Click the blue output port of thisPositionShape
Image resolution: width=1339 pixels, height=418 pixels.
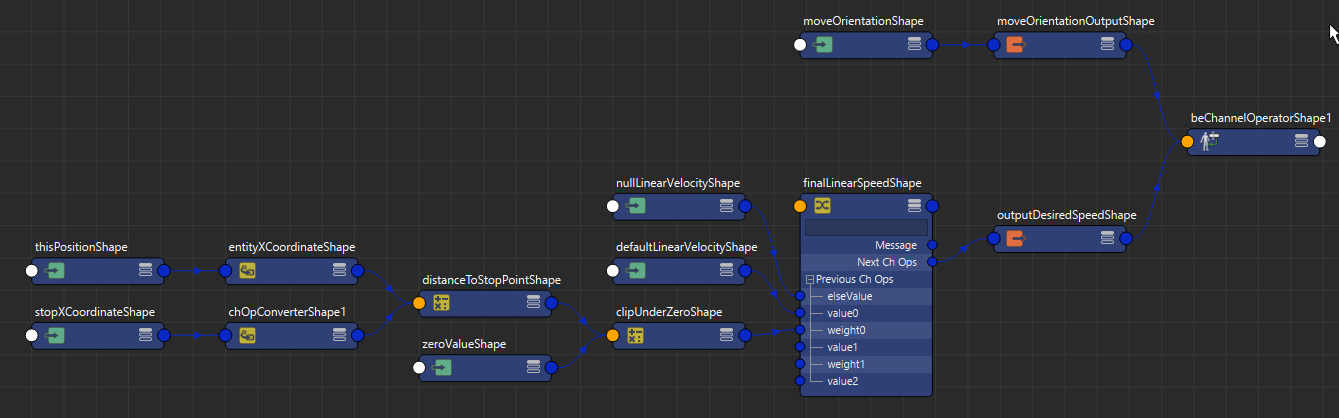pos(164,270)
